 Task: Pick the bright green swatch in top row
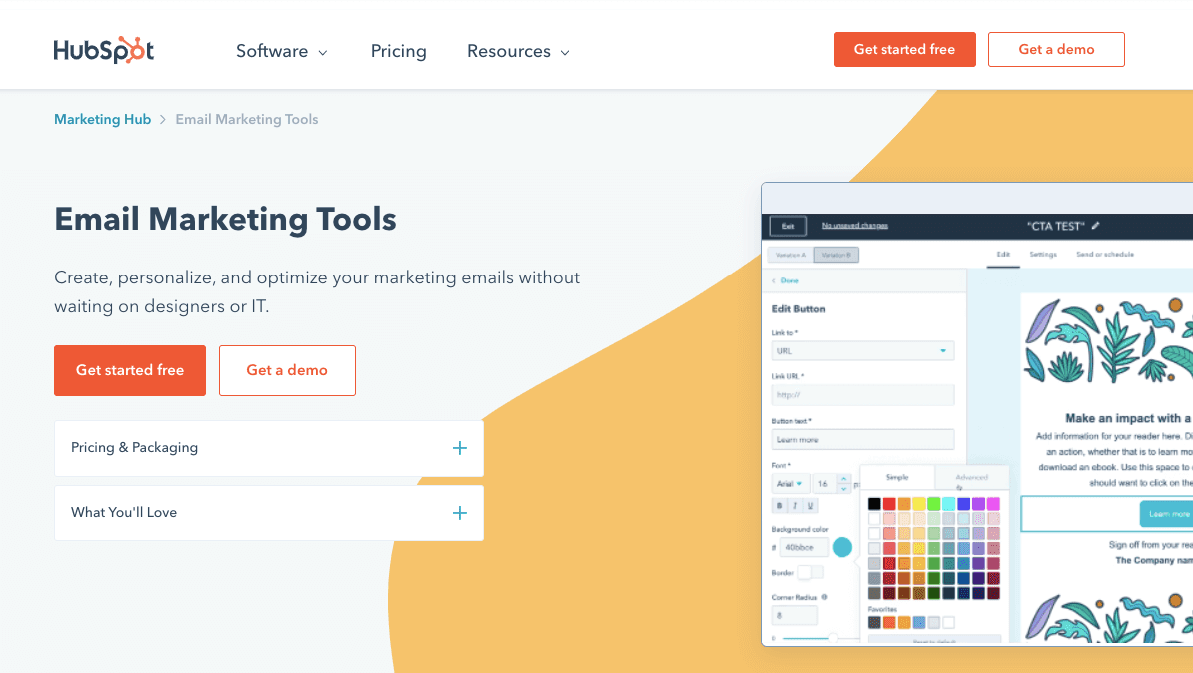pyautogui.click(x=934, y=503)
